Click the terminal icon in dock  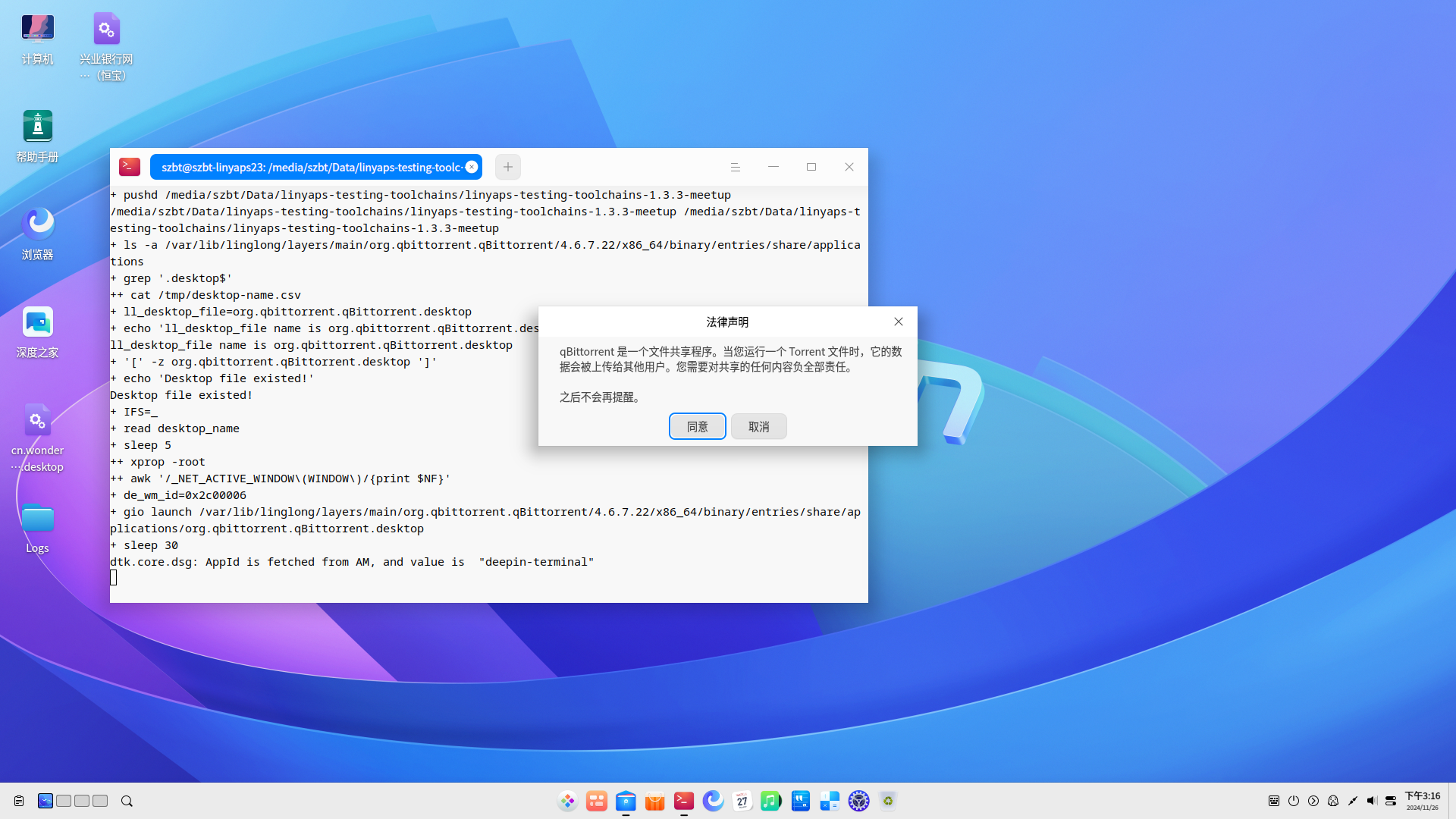click(x=684, y=801)
